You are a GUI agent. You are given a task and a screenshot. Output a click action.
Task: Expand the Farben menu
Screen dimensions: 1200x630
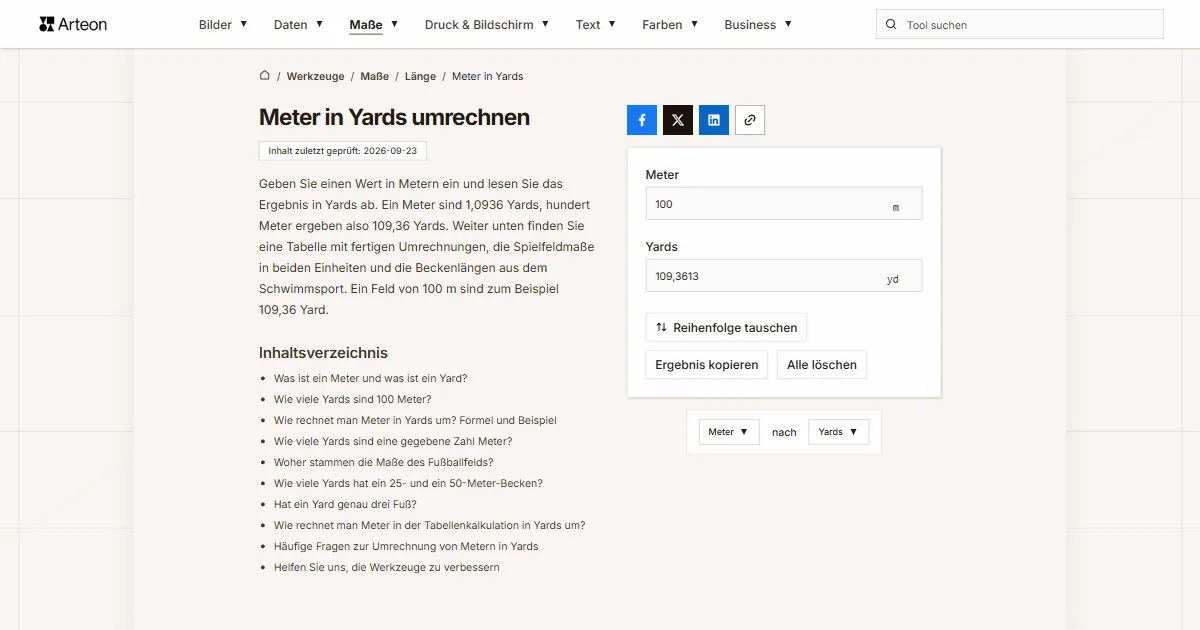[x=670, y=24]
